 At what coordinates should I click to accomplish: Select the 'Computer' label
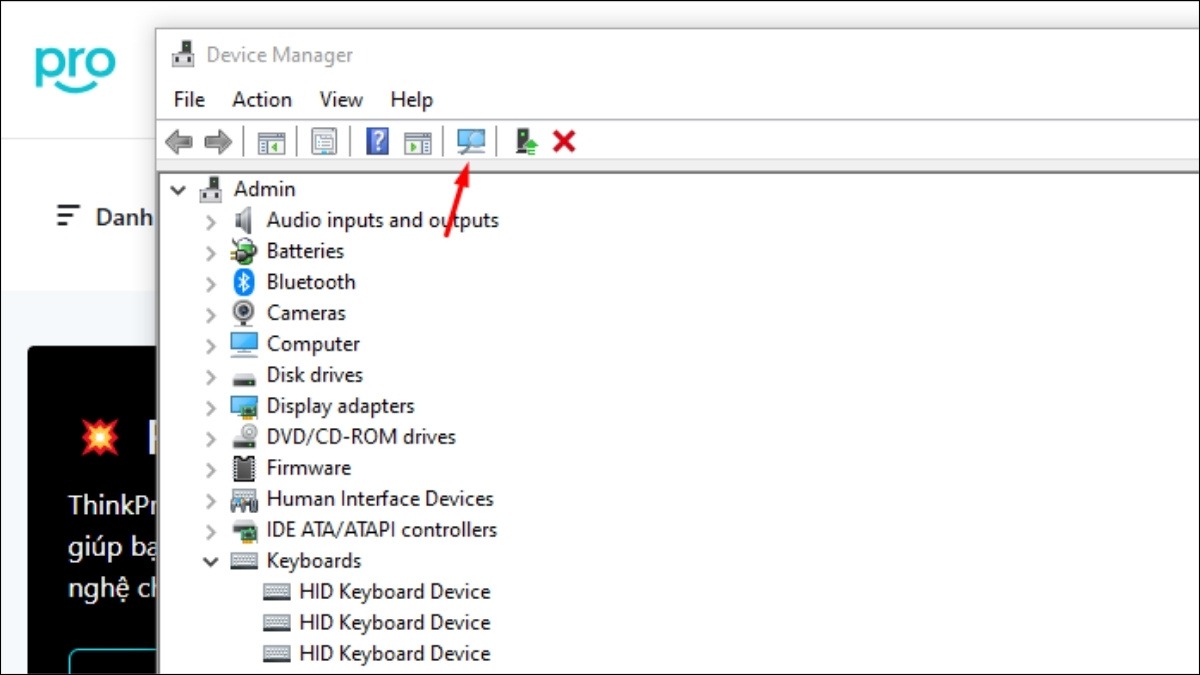[313, 344]
